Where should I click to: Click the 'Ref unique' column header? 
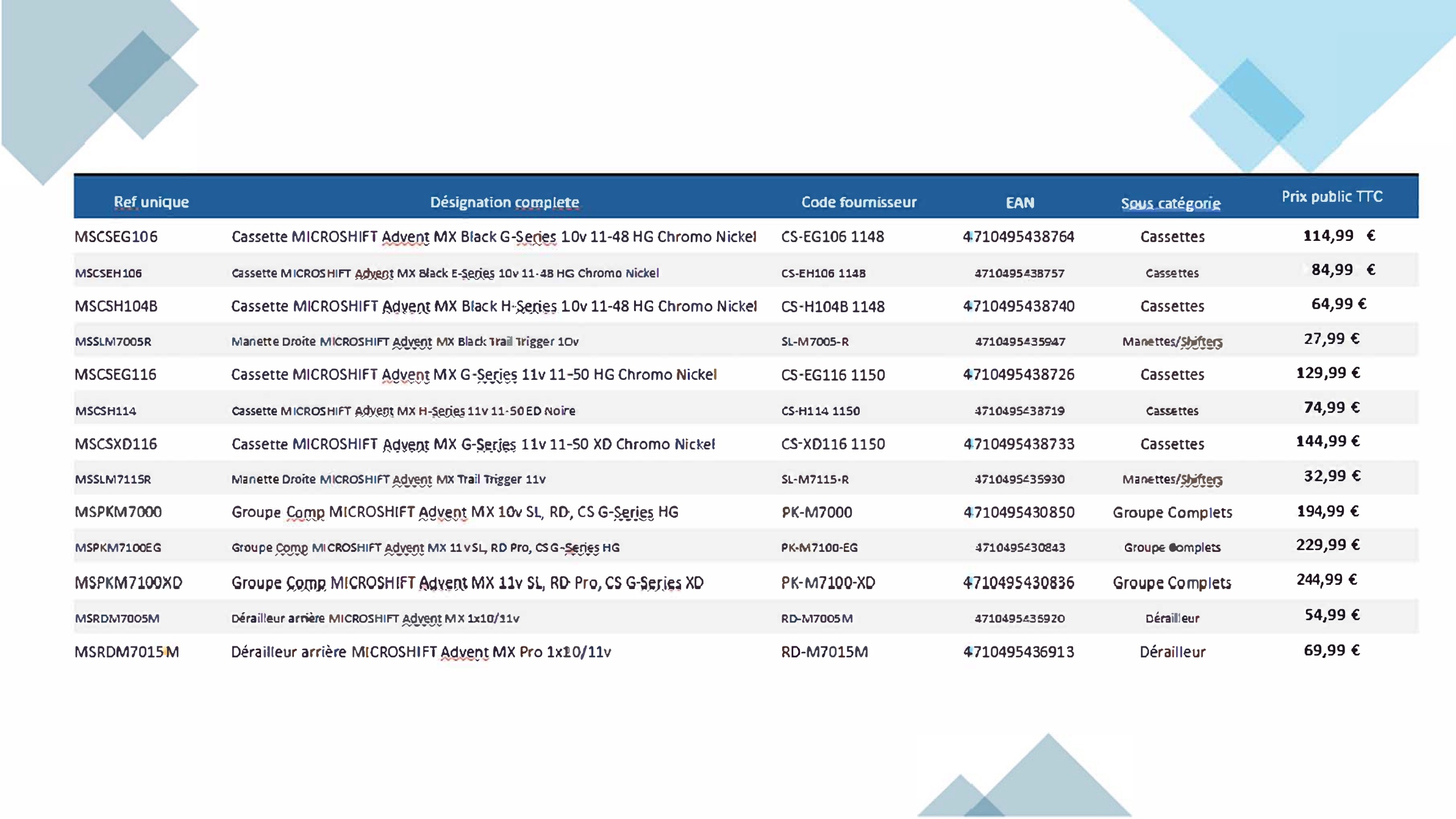coord(151,202)
